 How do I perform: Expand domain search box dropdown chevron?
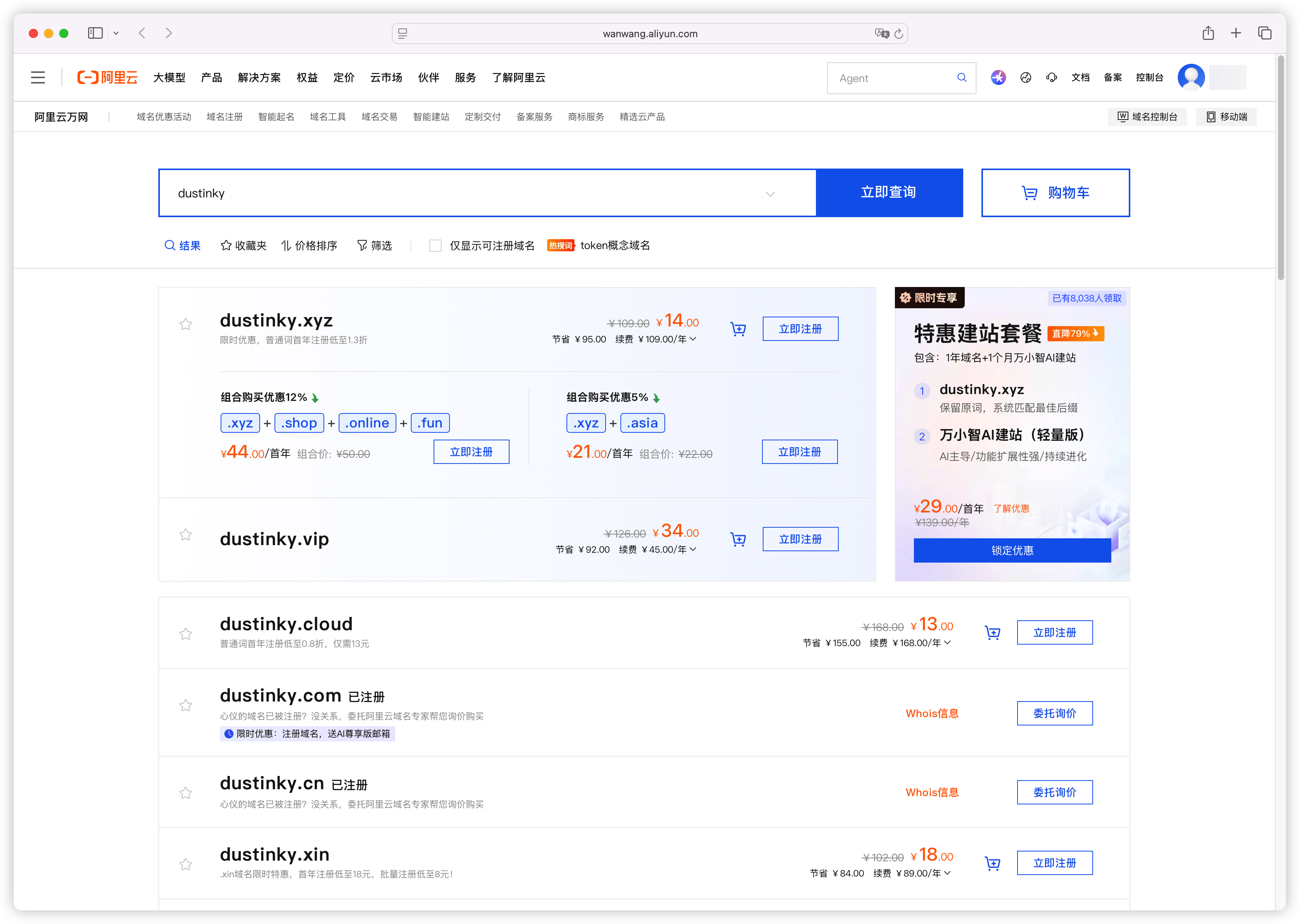pyautogui.click(x=770, y=194)
